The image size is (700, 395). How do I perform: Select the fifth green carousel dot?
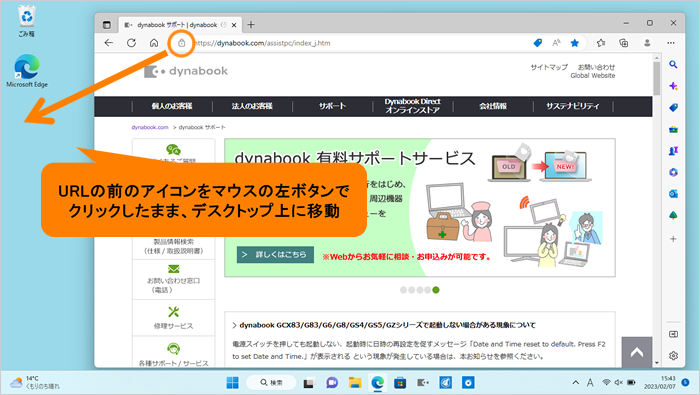(x=436, y=290)
